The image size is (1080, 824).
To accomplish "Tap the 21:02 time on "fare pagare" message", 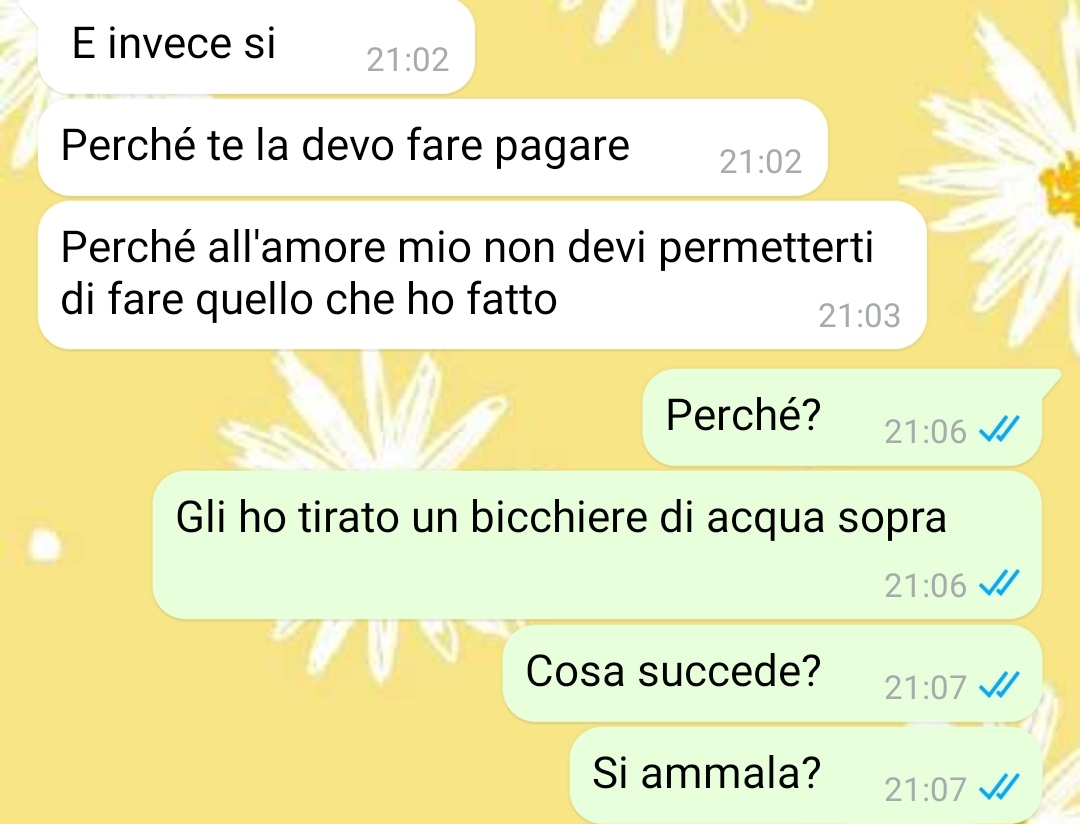I will tap(761, 162).
